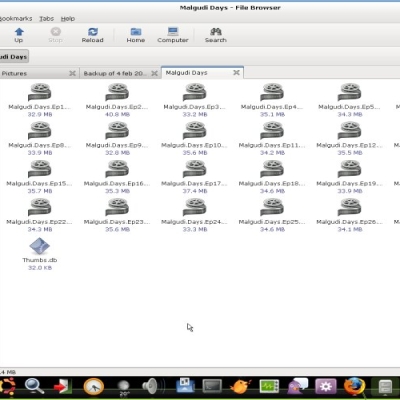Open the Ubuntu logo in the dock
Viewport: 400px width, 400px height.
(x=6, y=387)
